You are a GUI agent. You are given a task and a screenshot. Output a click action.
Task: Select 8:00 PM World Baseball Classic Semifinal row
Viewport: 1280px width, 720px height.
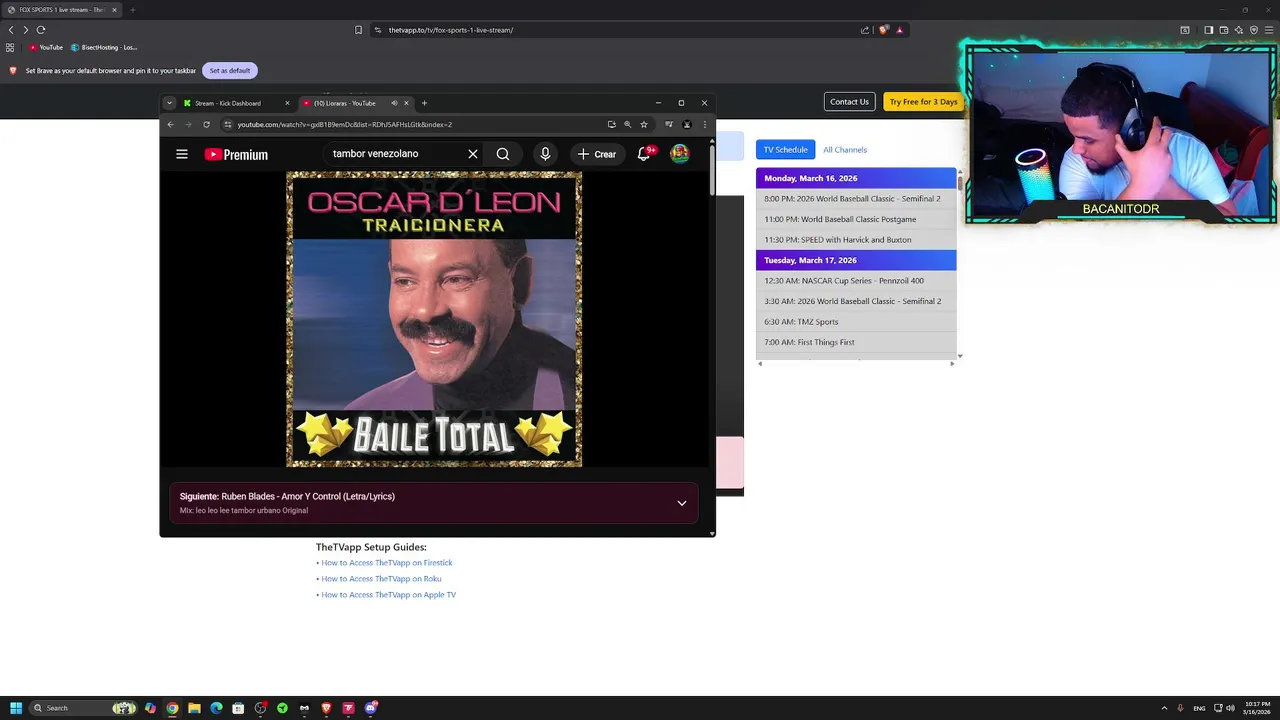tap(856, 198)
